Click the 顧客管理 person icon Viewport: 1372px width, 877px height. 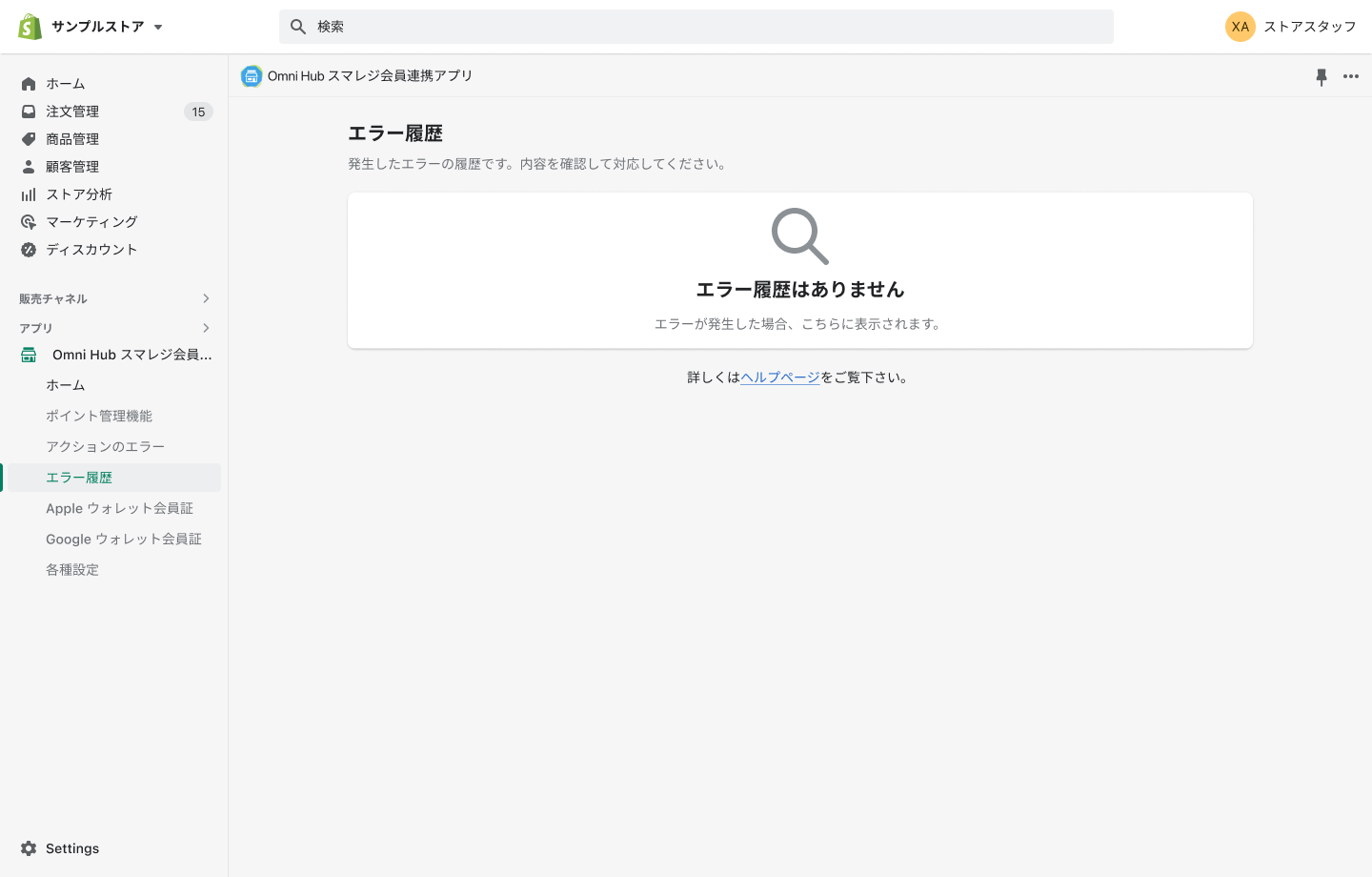pos(29,167)
